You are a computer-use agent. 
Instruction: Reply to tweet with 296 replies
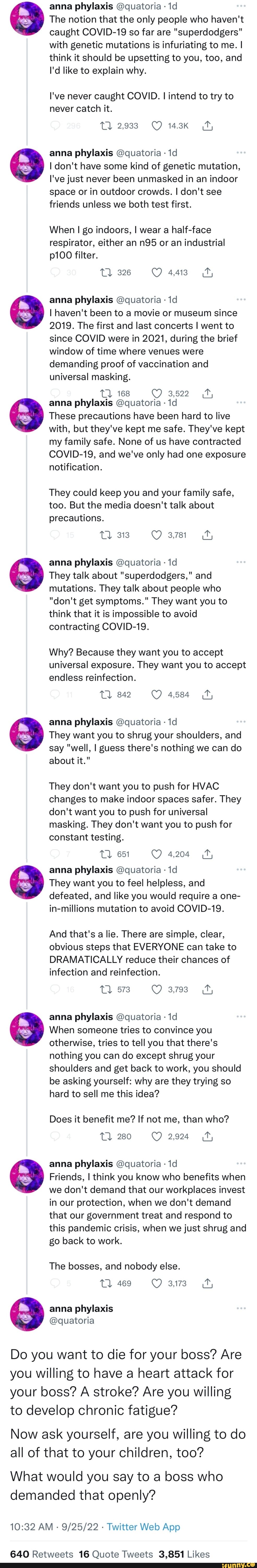pos(55,126)
